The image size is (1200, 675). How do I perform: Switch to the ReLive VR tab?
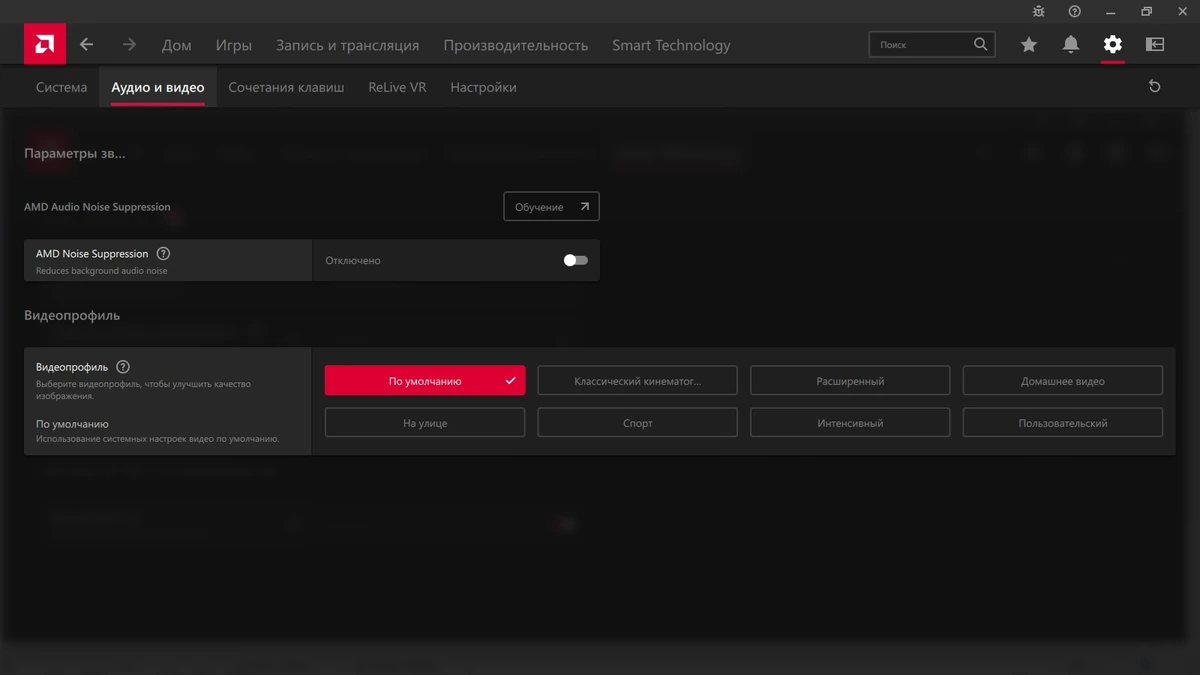(x=397, y=87)
